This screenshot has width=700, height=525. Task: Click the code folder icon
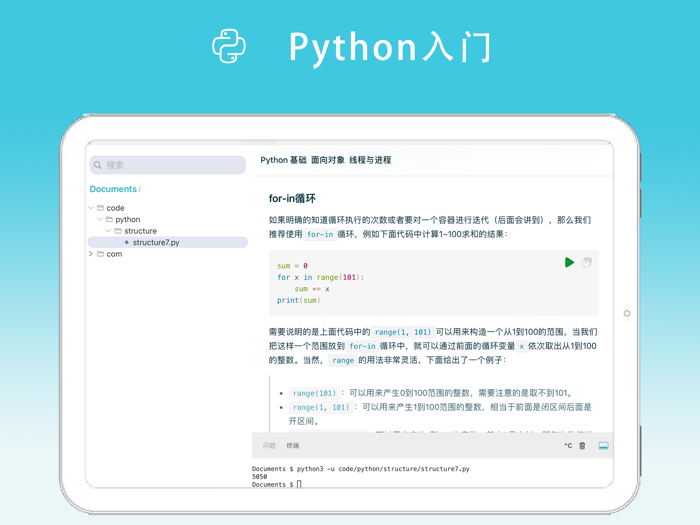[x=100, y=208]
